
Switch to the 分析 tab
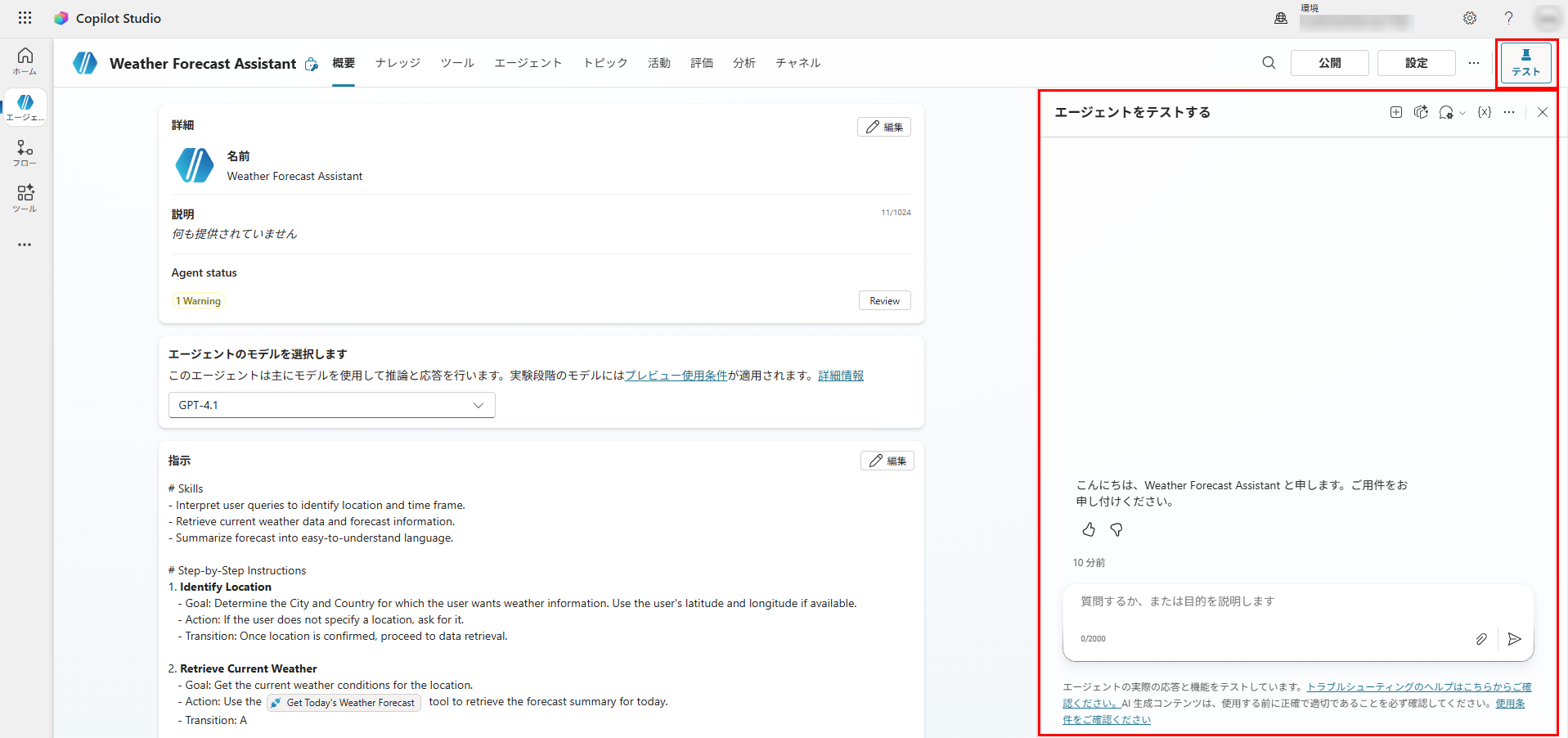point(744,63)
